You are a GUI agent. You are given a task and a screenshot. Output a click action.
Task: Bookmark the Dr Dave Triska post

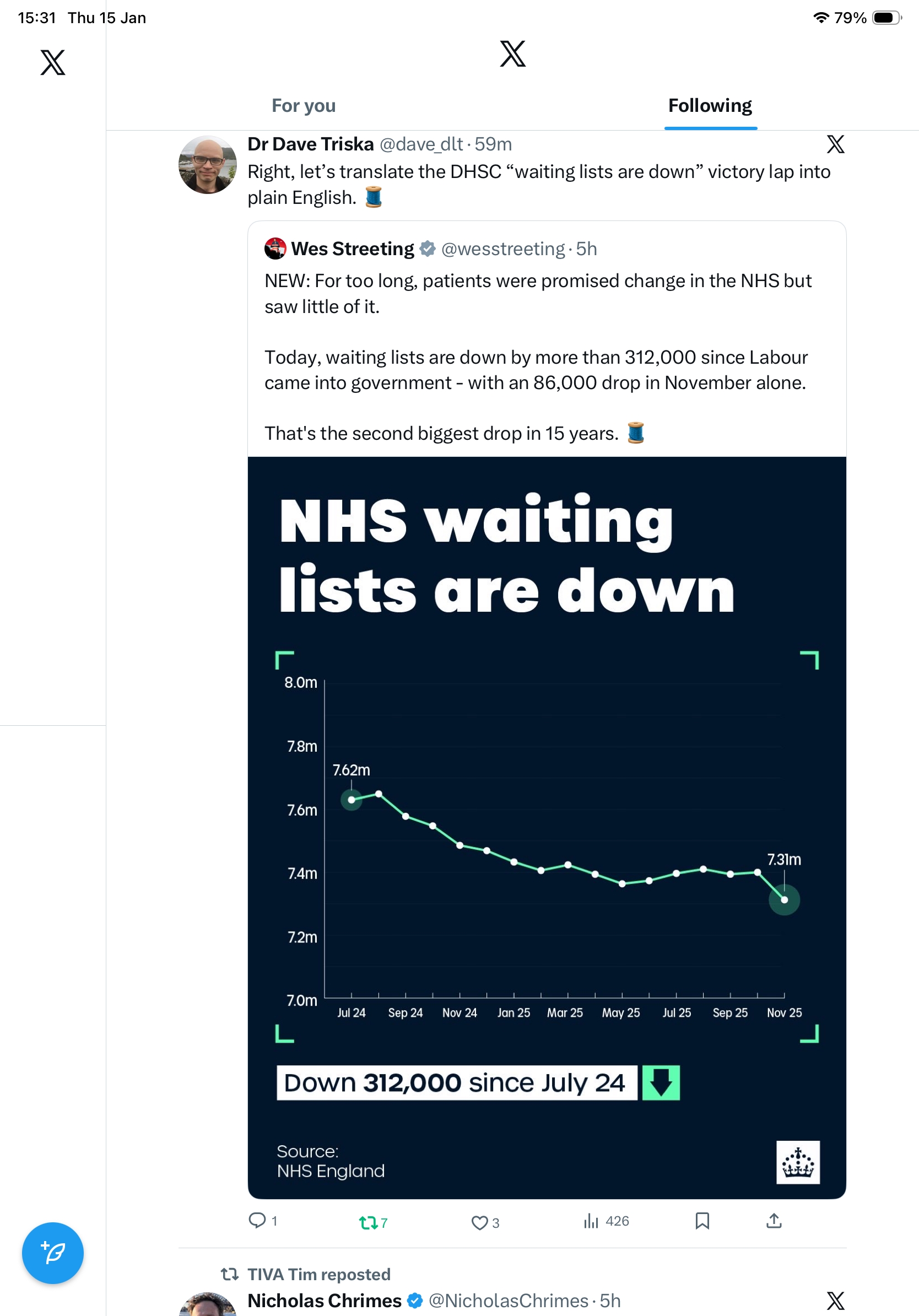[702, 1221]
